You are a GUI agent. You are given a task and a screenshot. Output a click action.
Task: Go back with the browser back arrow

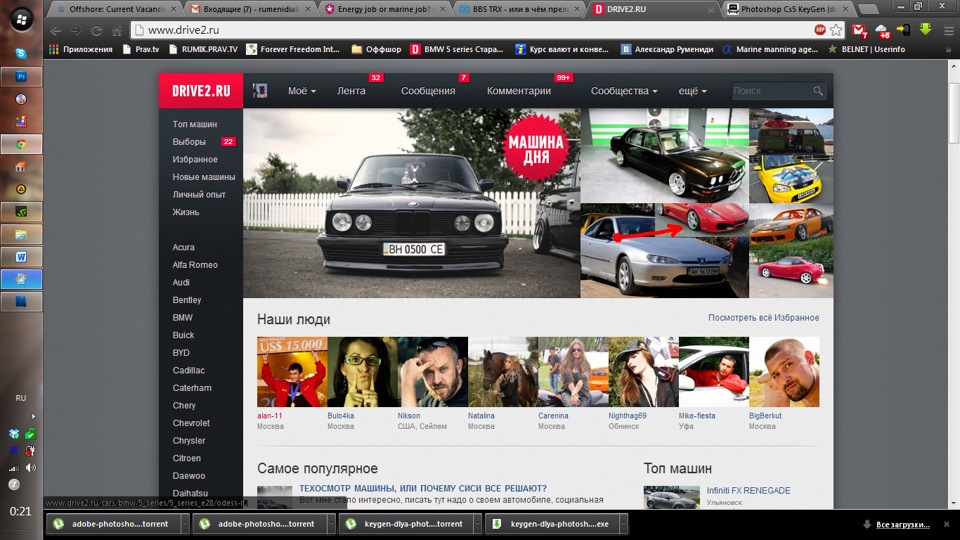click(x=56, y=30)
